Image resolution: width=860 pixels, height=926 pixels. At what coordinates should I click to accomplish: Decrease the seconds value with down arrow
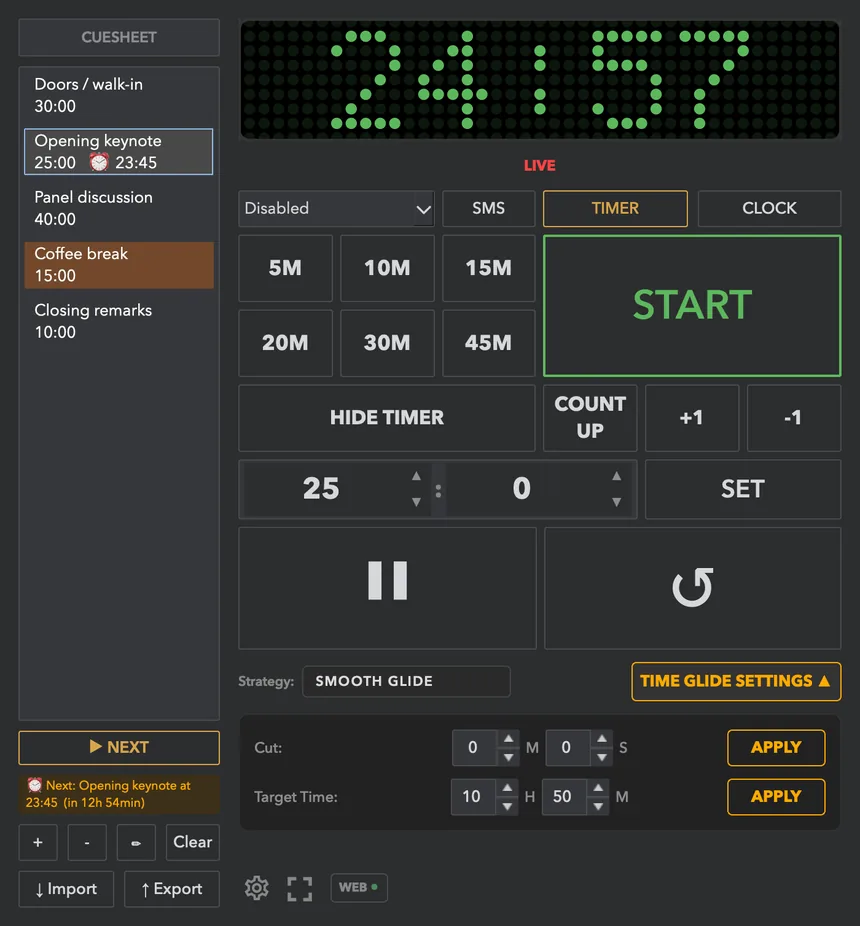tap(616, 502)
